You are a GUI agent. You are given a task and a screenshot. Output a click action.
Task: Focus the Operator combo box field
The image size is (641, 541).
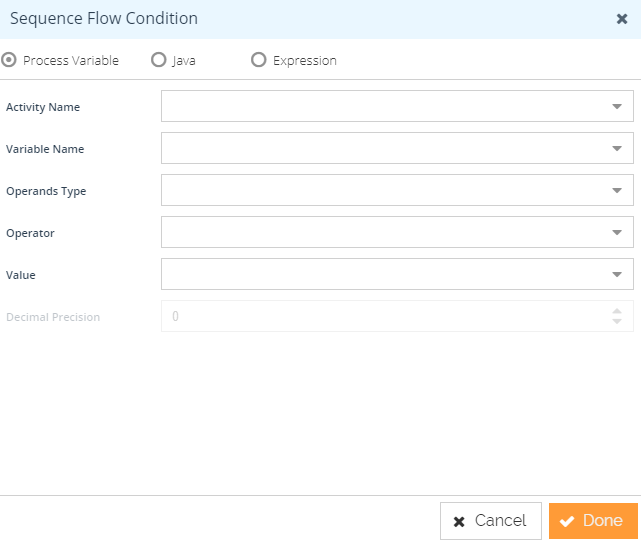pyautogui.click(x=380, y=232)
